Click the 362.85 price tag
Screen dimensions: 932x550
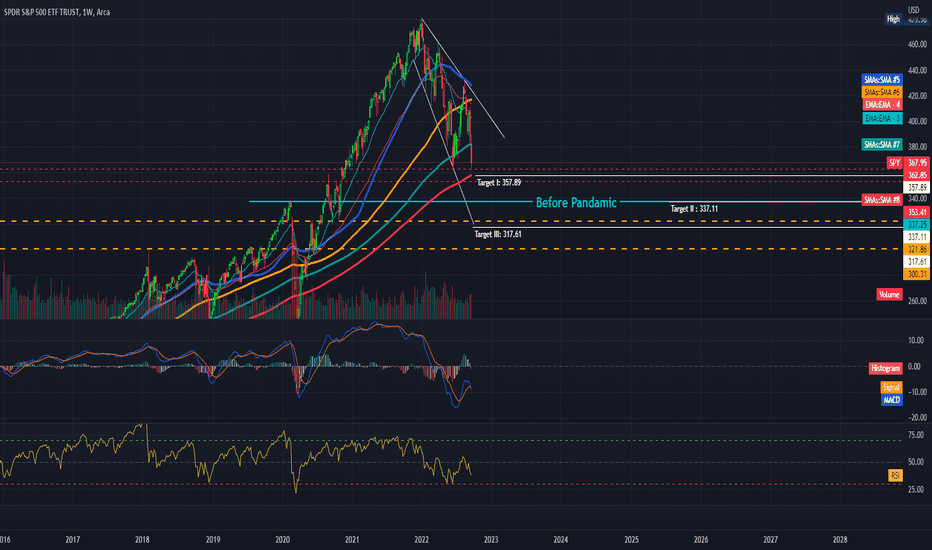[x=917, y=175]
